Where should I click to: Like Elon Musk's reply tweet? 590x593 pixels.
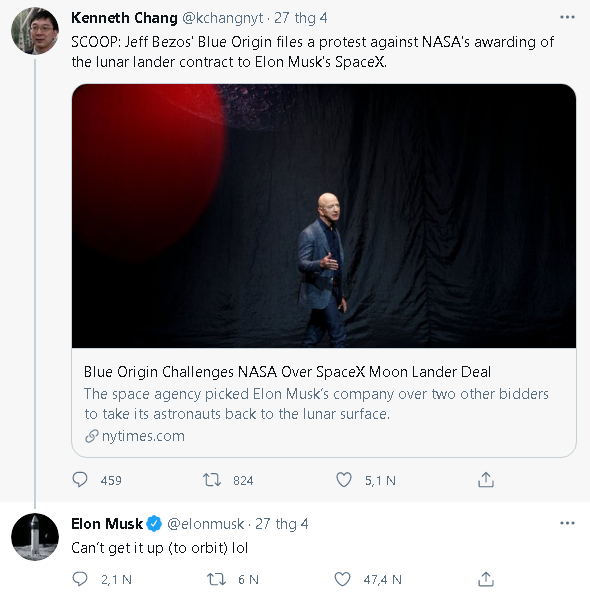(343, 579)
